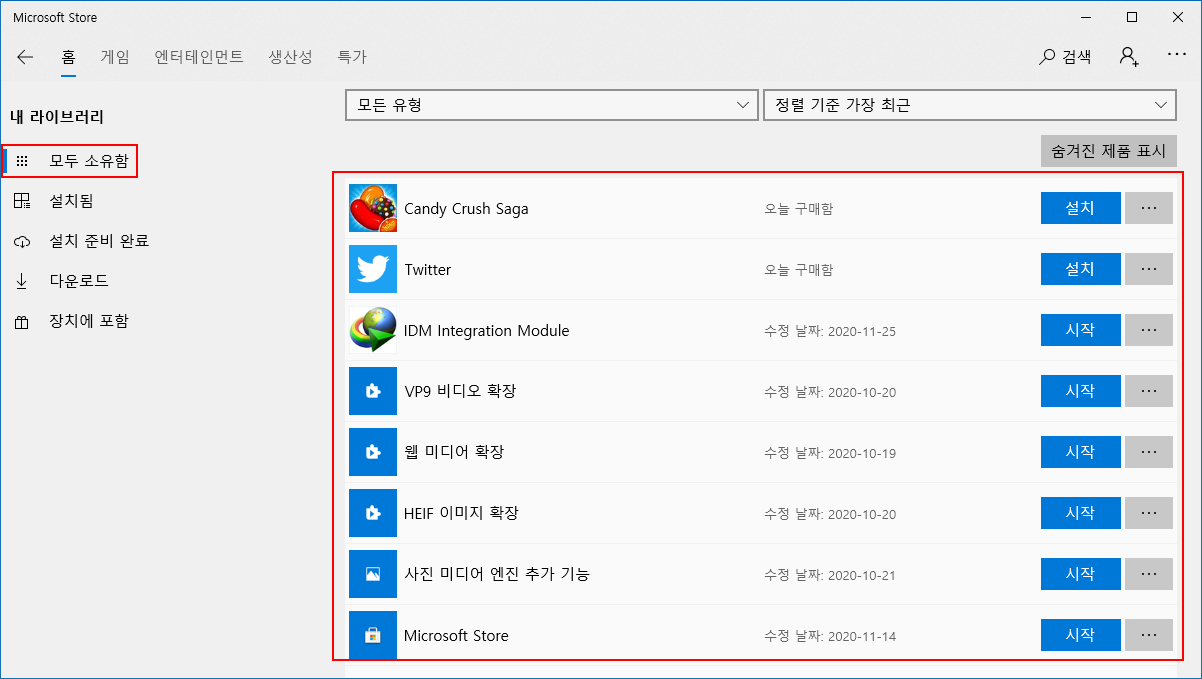Click the VP9 비디오 확장 title text
This screenshot has height=679, width=1202.
[x=460, y=391]
